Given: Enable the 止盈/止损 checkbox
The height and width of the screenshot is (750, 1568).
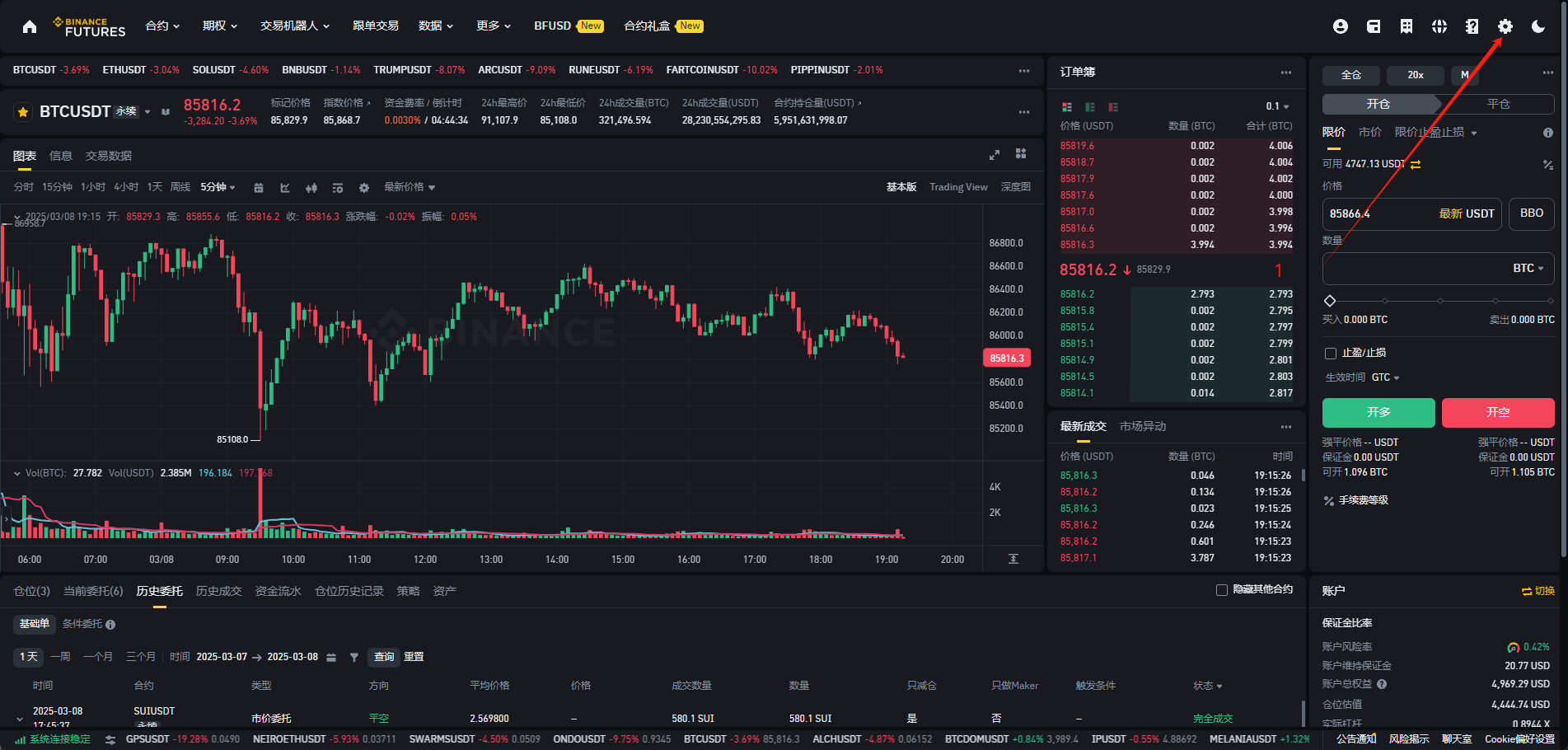Looking at the screenshot, I should pos(1330,354).
